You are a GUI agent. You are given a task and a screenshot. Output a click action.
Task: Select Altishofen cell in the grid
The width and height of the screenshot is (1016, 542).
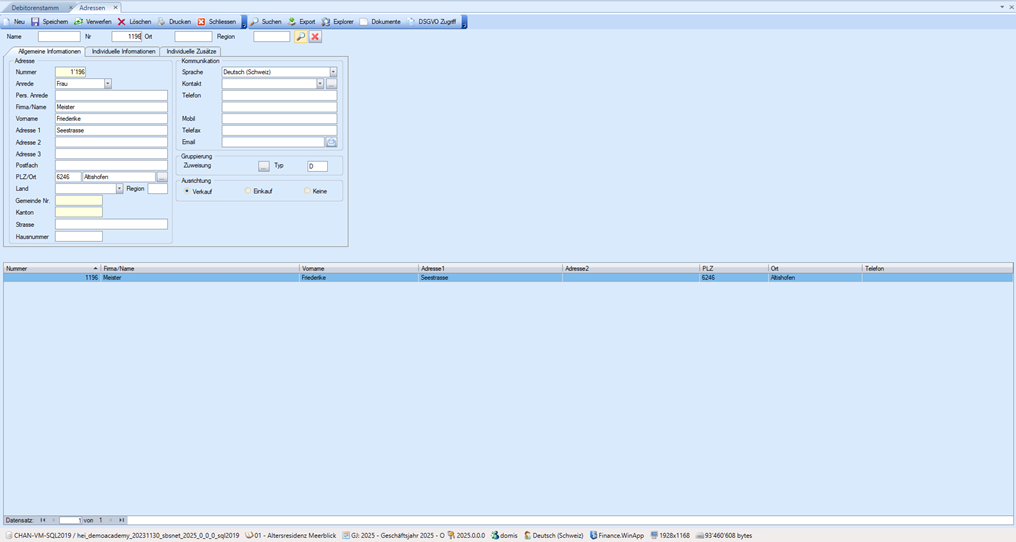[x=815, y=277]
